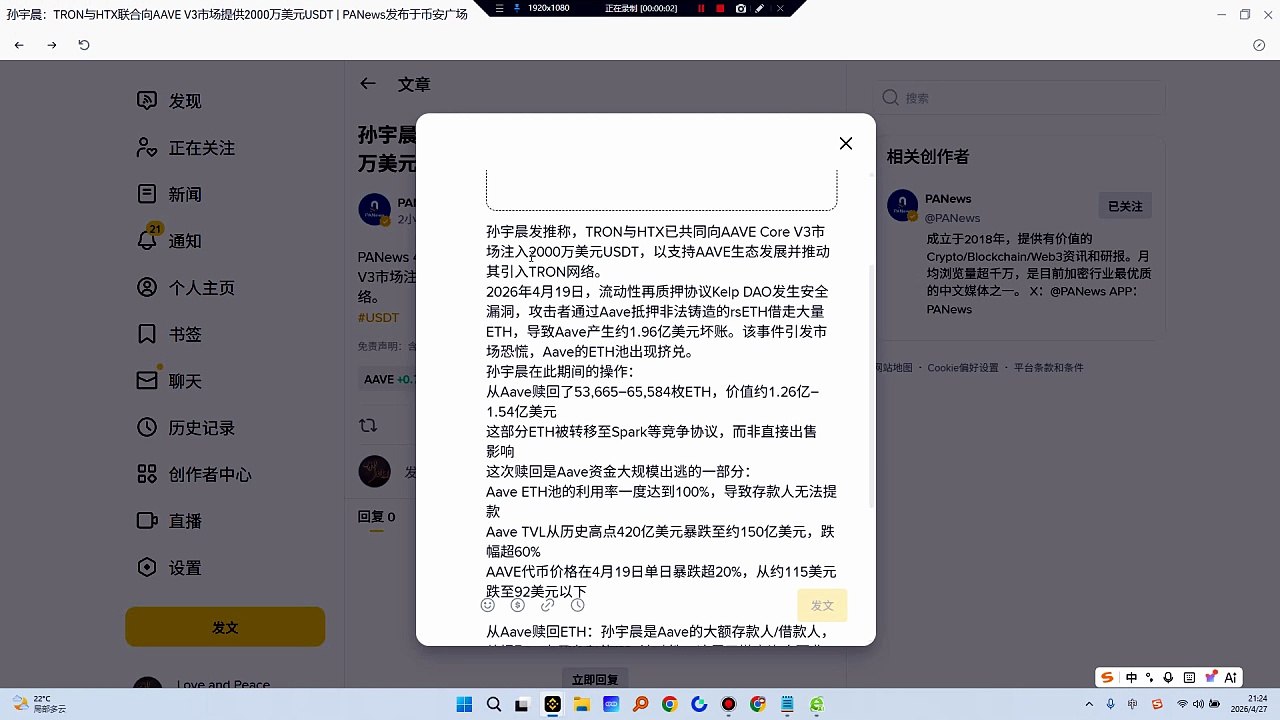Toggle the recorder toolbar pin
The height and width of the screenshot is (720, 1280).
516,8
